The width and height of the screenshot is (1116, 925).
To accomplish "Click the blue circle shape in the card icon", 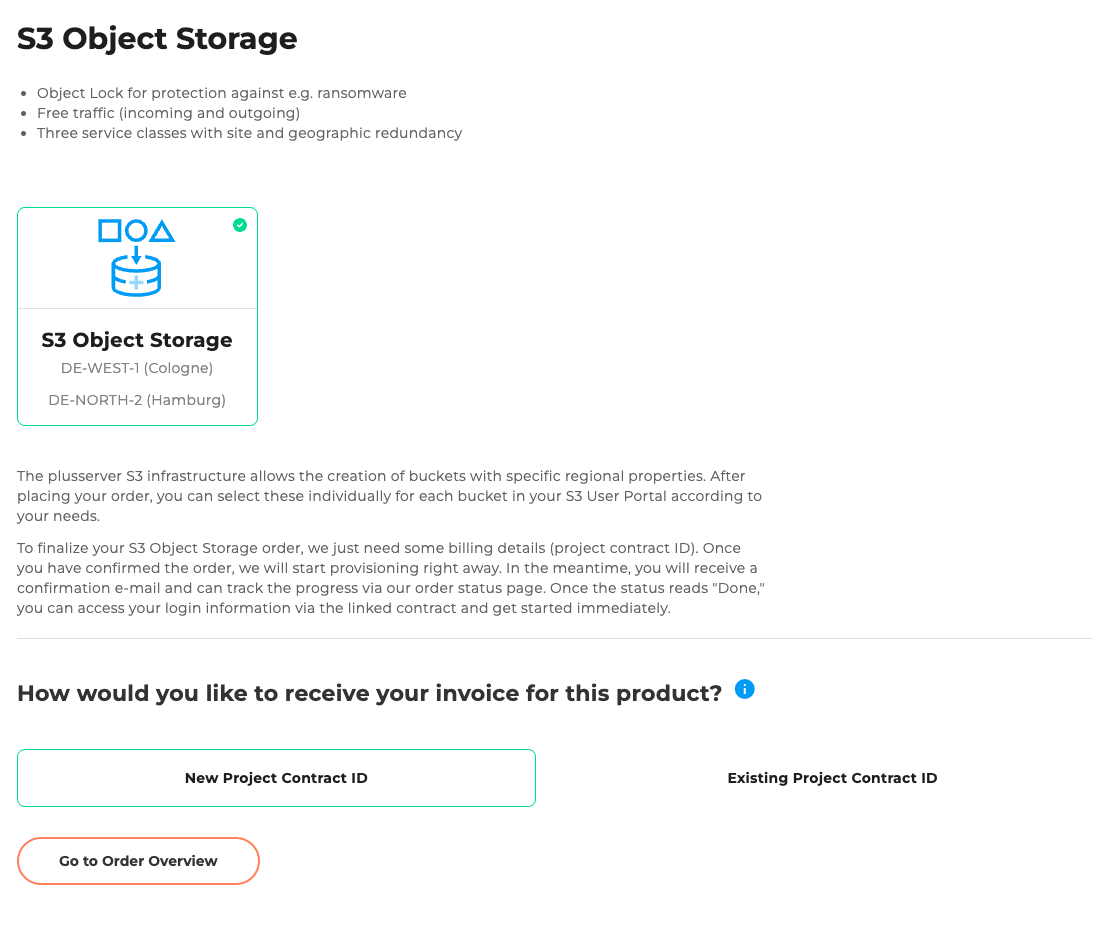I will (x=136, y=231).
